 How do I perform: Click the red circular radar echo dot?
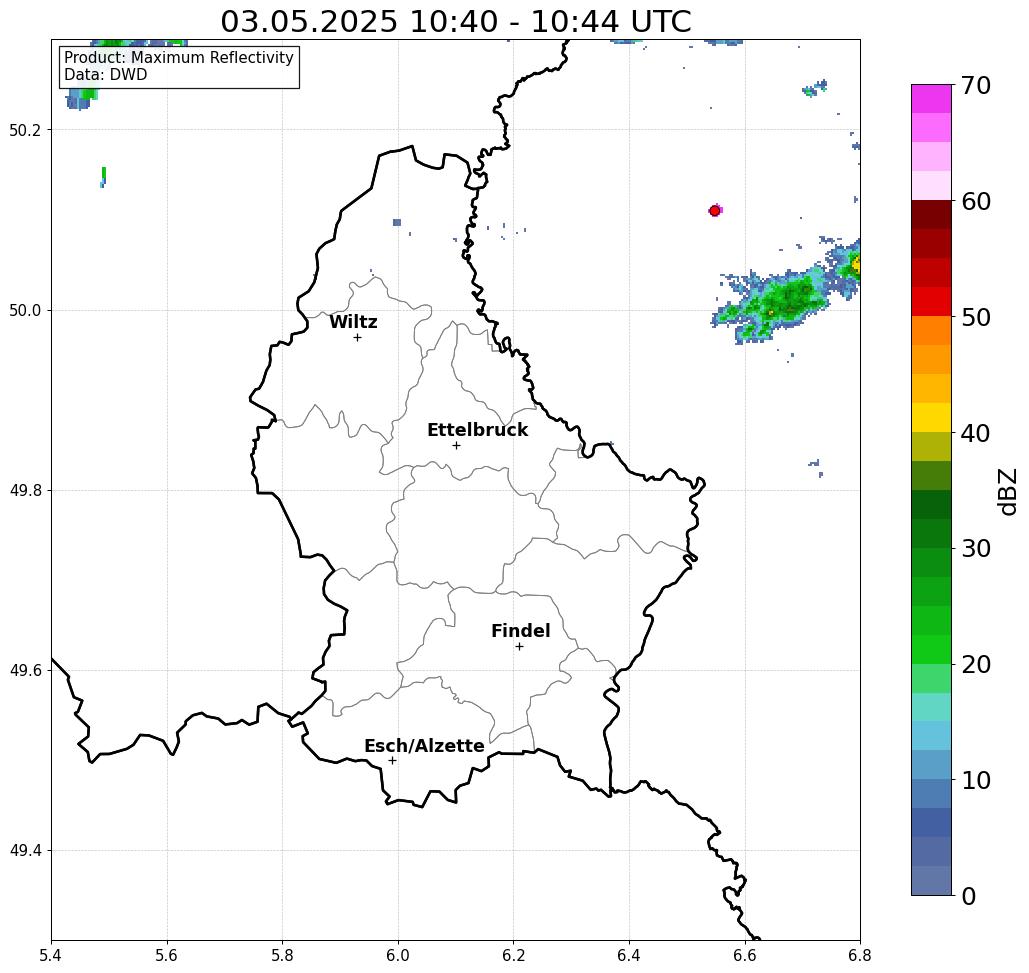point(715,211)
